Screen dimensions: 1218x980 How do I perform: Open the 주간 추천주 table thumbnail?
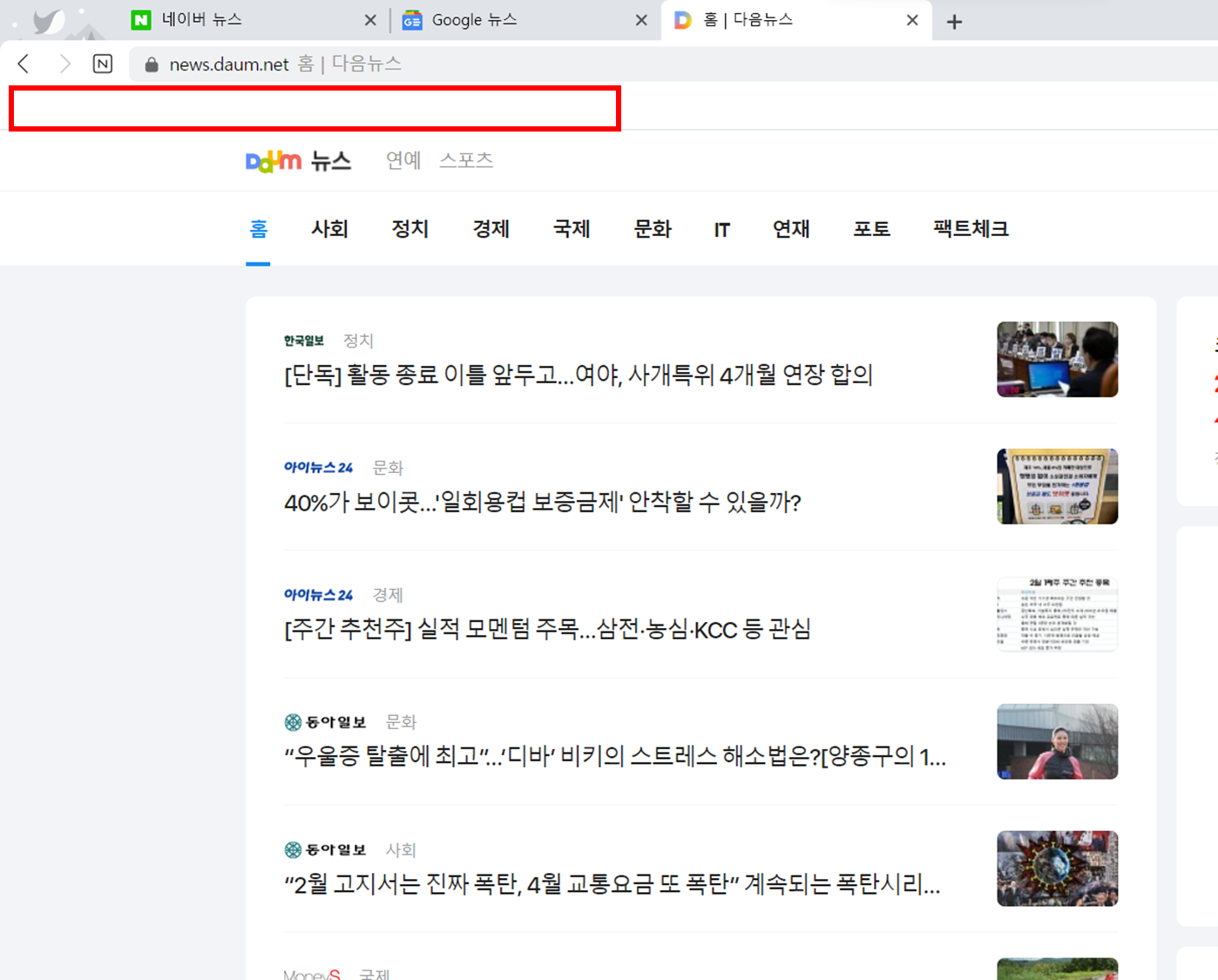pyautogui.click(x=1058, y=614)
